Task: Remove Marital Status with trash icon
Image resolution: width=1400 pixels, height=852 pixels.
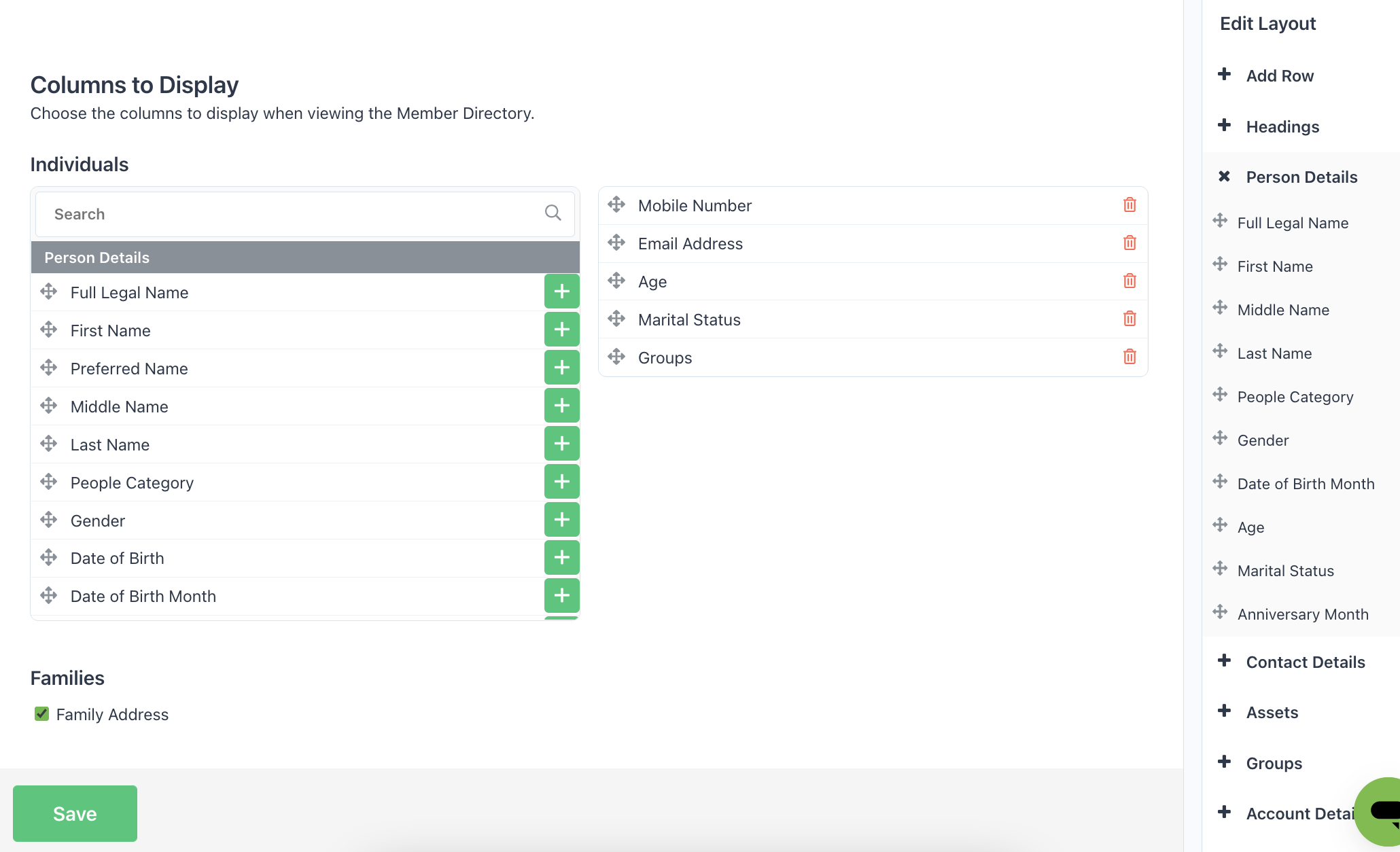Action: pyautogui.click(x=1130, y=319)
